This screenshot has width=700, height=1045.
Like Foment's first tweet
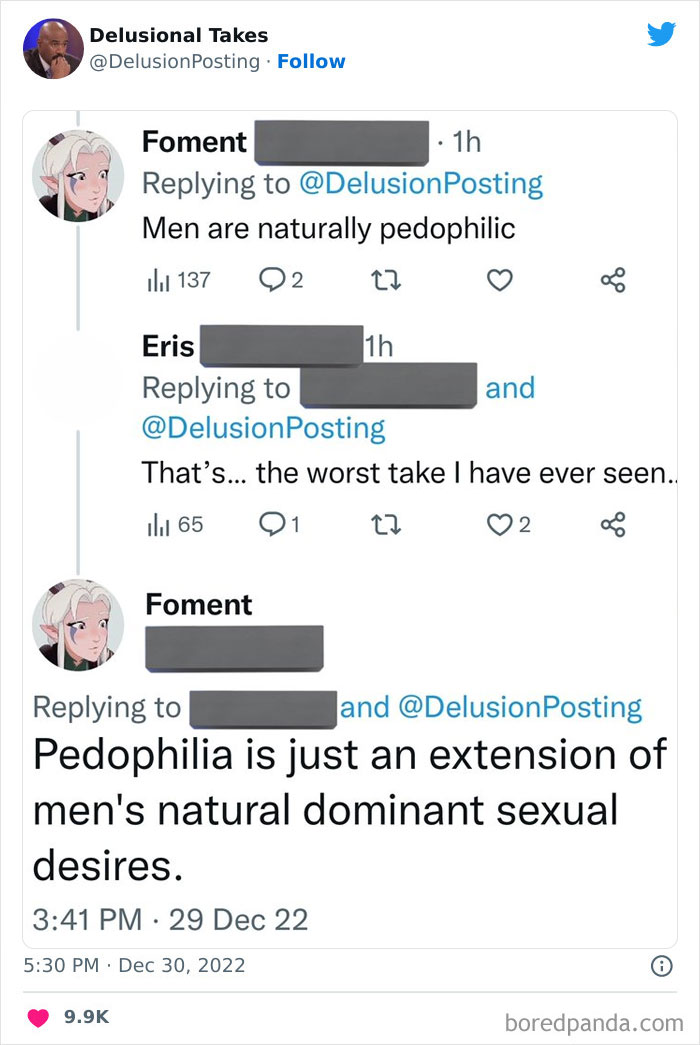click(x=500, y=281)
